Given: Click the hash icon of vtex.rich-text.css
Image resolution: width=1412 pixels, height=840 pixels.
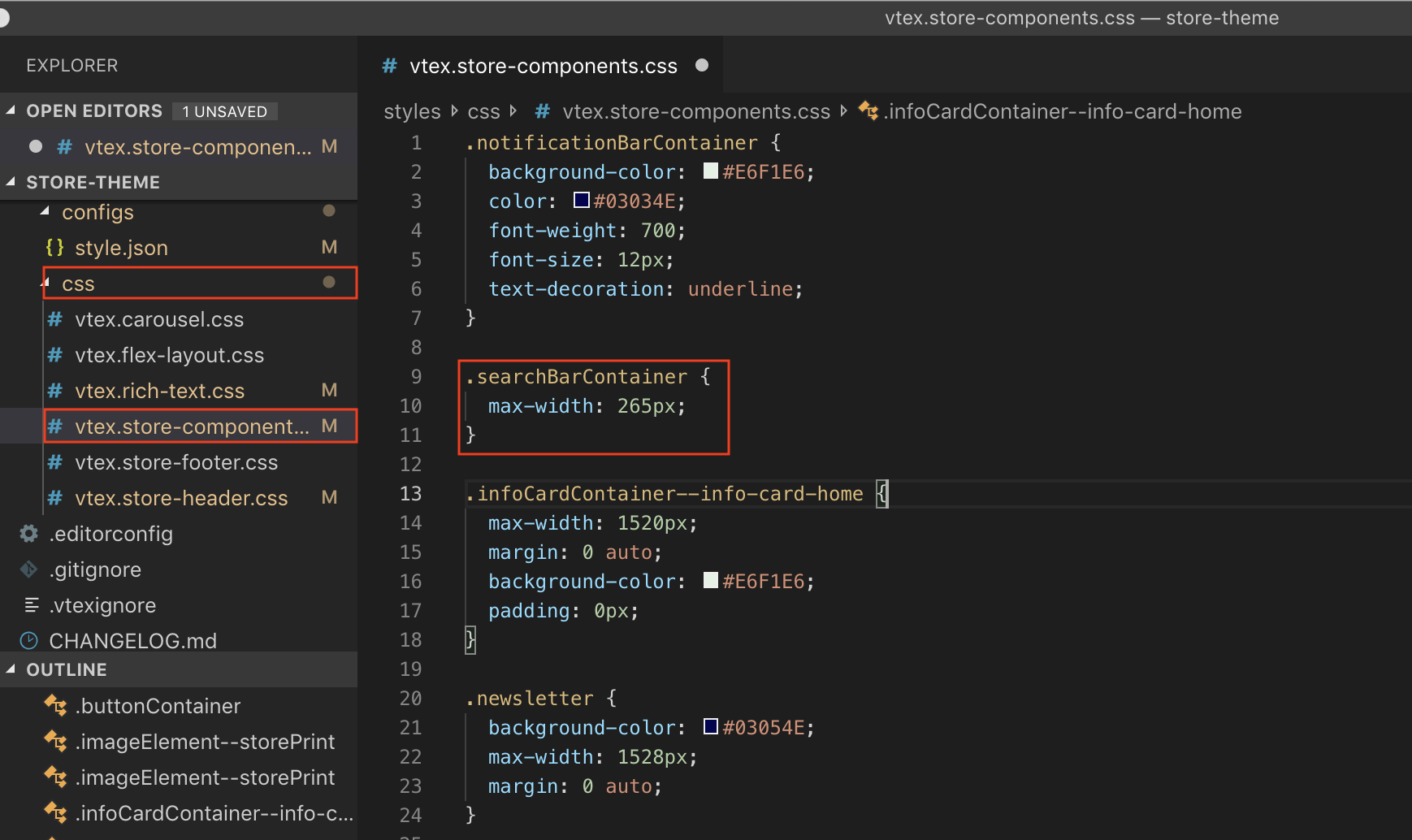Looking at the screenshot, I should 55,391.
